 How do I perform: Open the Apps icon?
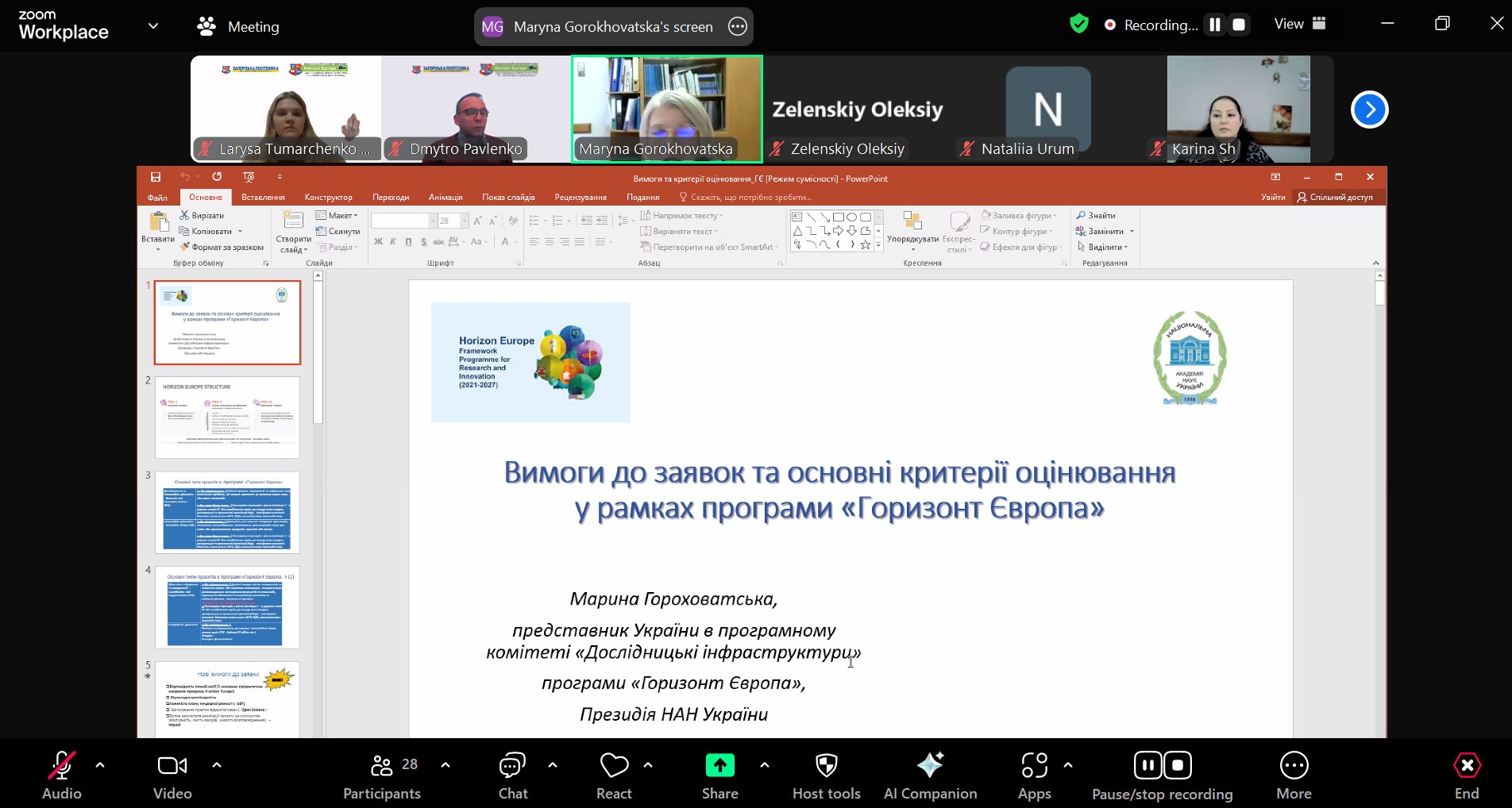[x=1034, y=767]
